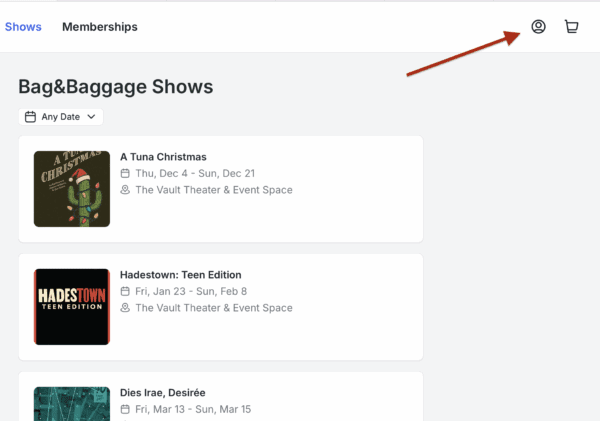Switch to the Memberships tab
The width and height of the screenshot is (600, 421).
pos(100,27)
